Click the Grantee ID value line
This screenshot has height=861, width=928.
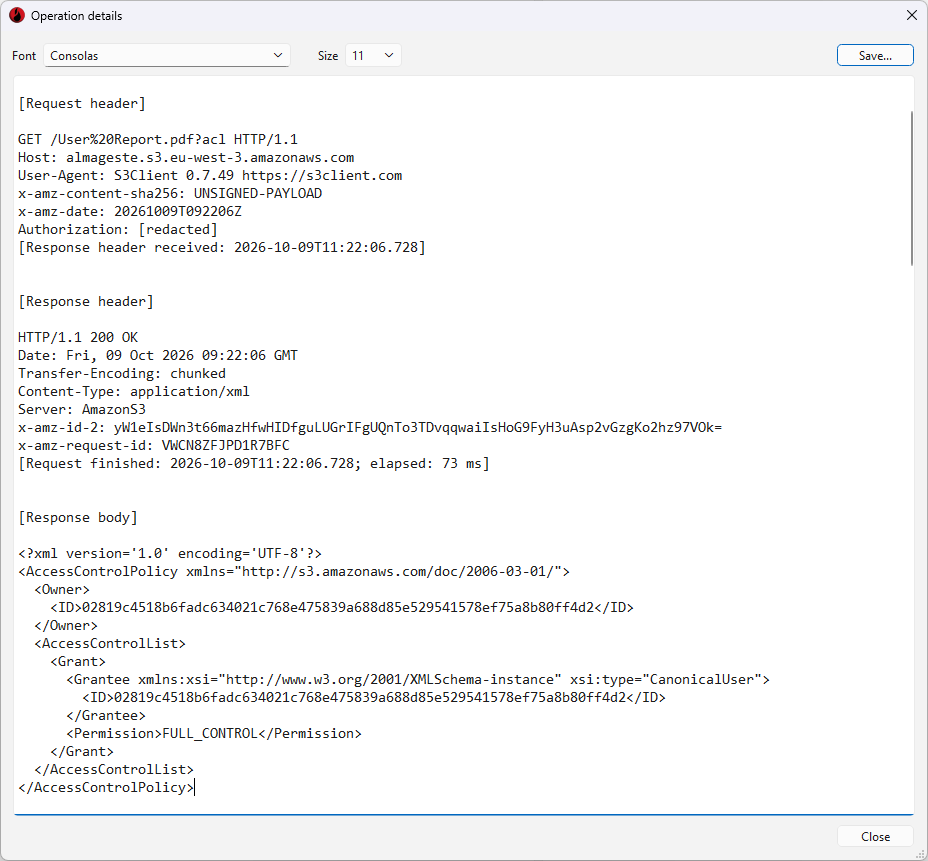[374, 697]
